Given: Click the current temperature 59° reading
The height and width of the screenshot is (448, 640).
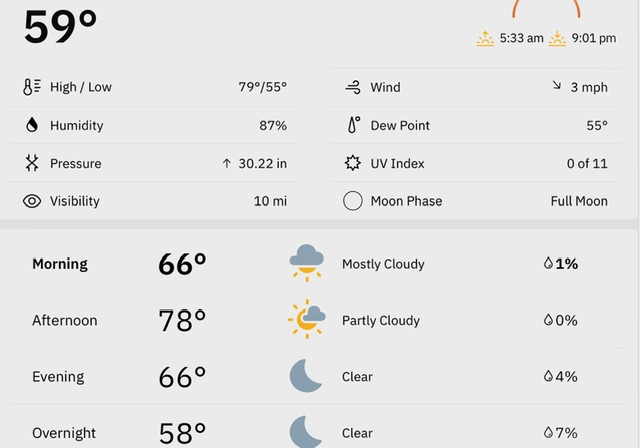Looking at the screenshot, I should 60,26.
